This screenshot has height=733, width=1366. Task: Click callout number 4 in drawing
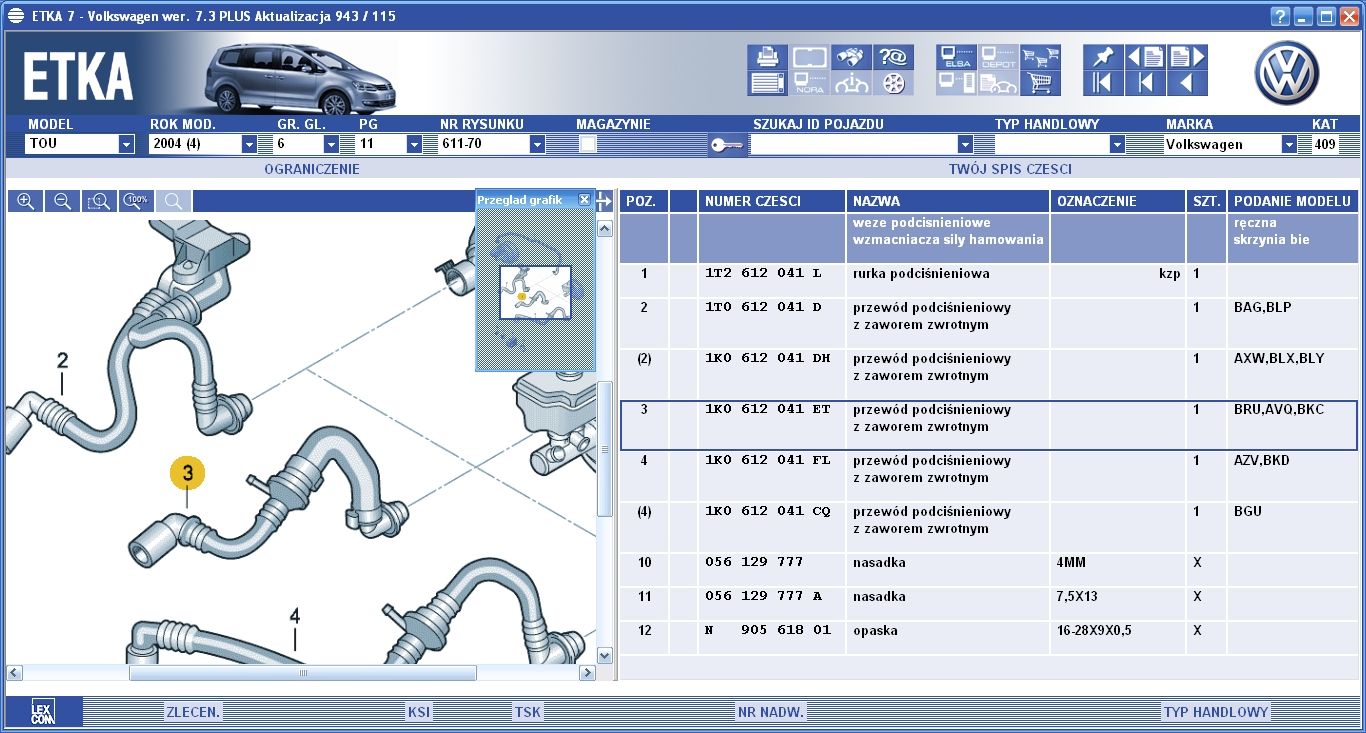point(295,616)
